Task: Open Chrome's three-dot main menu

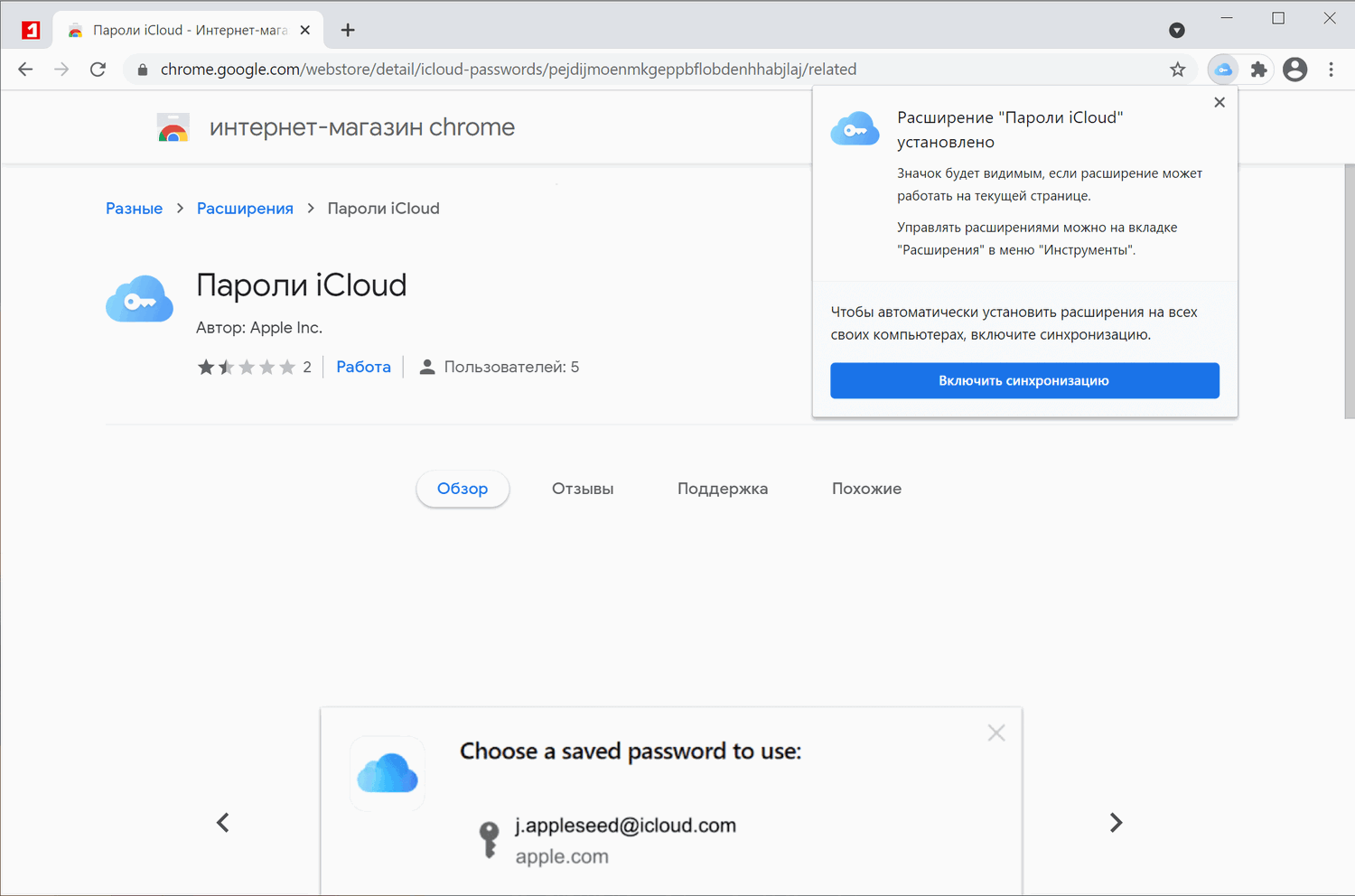Action: [1331, 70]
